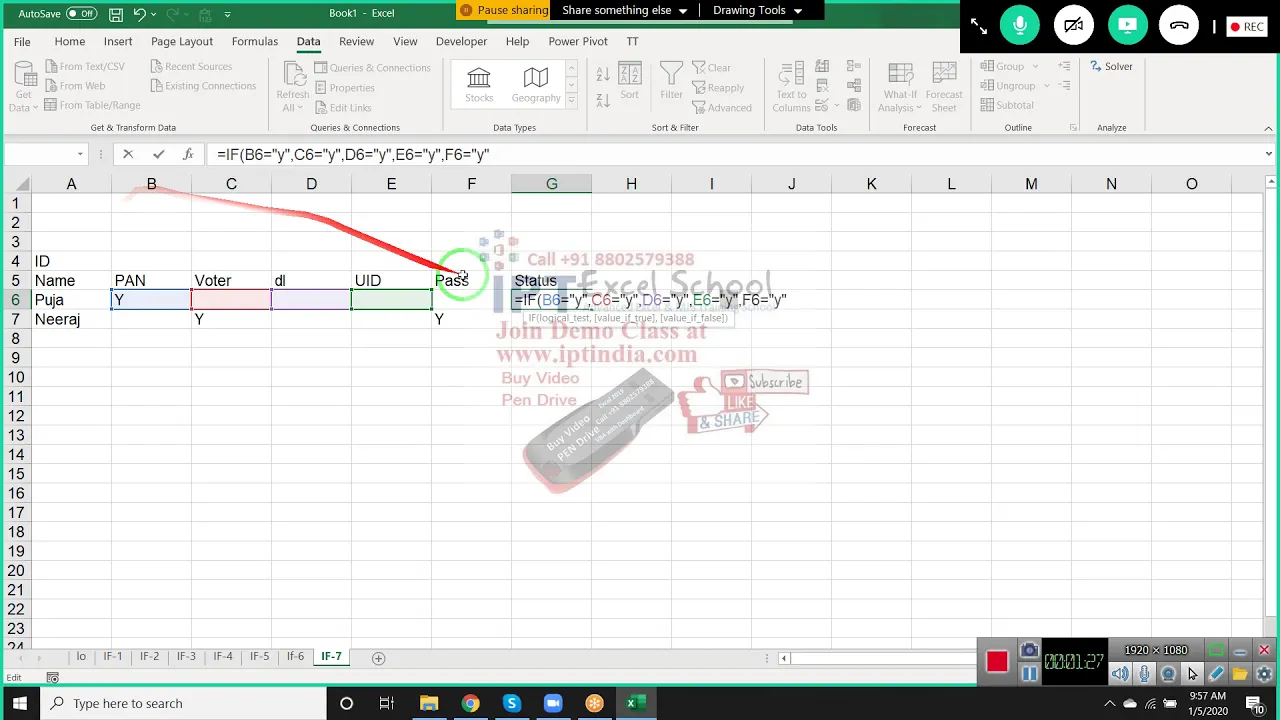Open the File menu
This screenshot has height=720, width=1280.
pyautogui.click(x=22, y=41)
